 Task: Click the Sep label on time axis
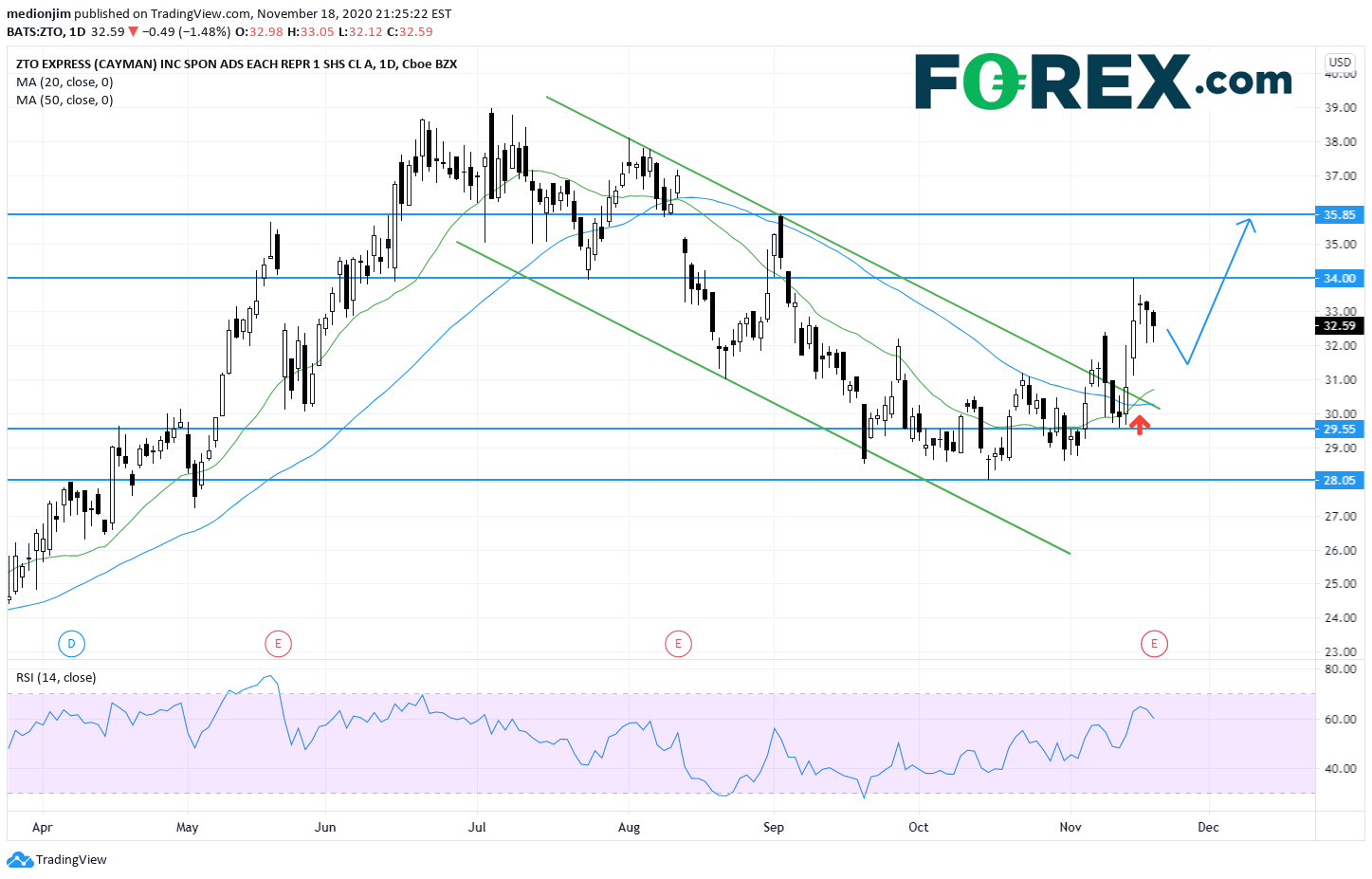point(774,828)
